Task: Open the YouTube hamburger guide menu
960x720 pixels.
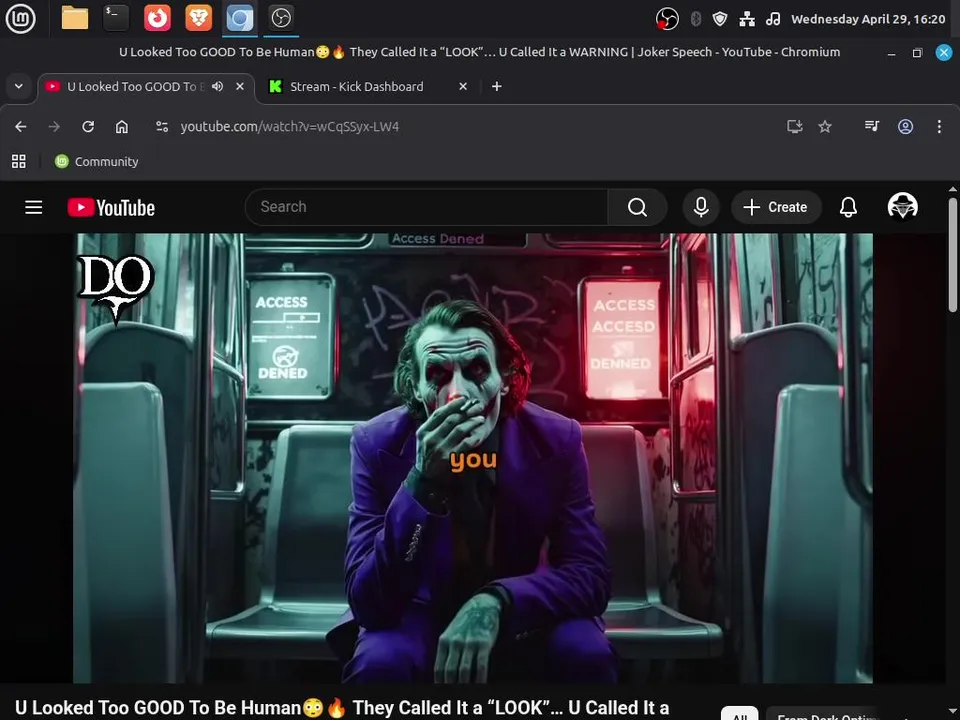Action: [34, 208]
